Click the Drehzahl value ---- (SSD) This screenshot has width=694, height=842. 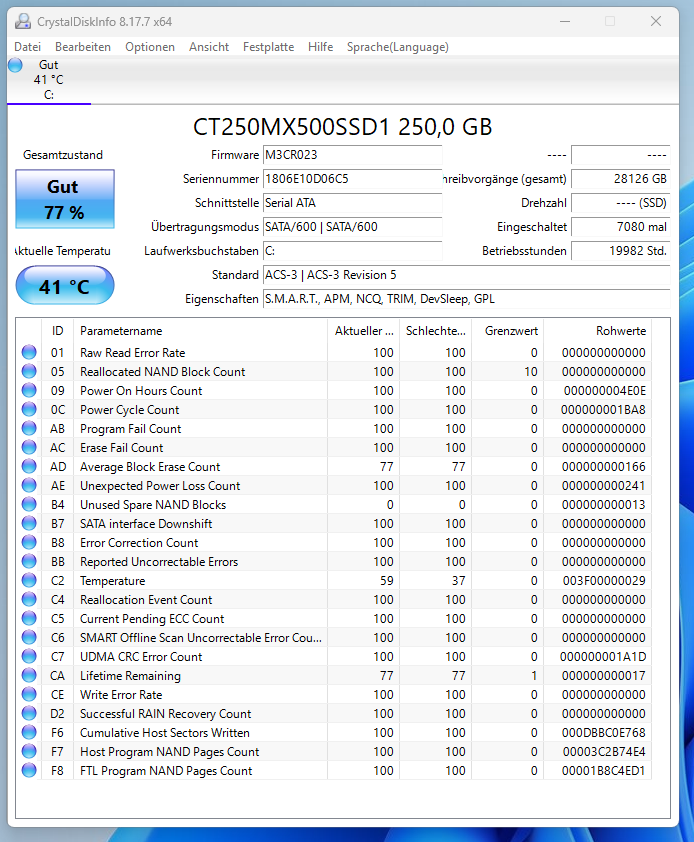click(x=620, y=203)
